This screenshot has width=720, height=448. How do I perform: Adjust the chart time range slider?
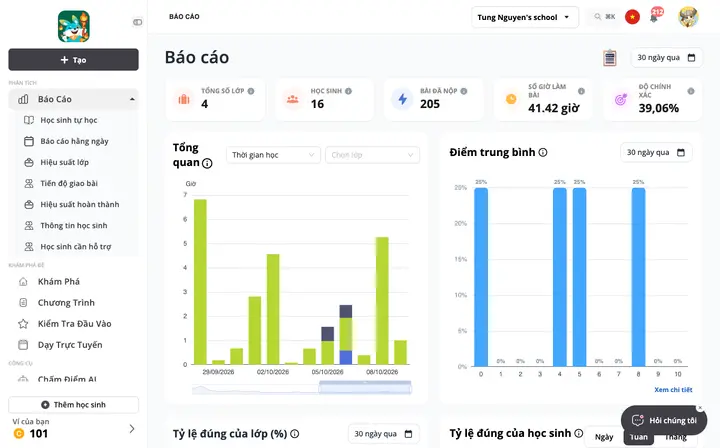[x=365, y=388]
